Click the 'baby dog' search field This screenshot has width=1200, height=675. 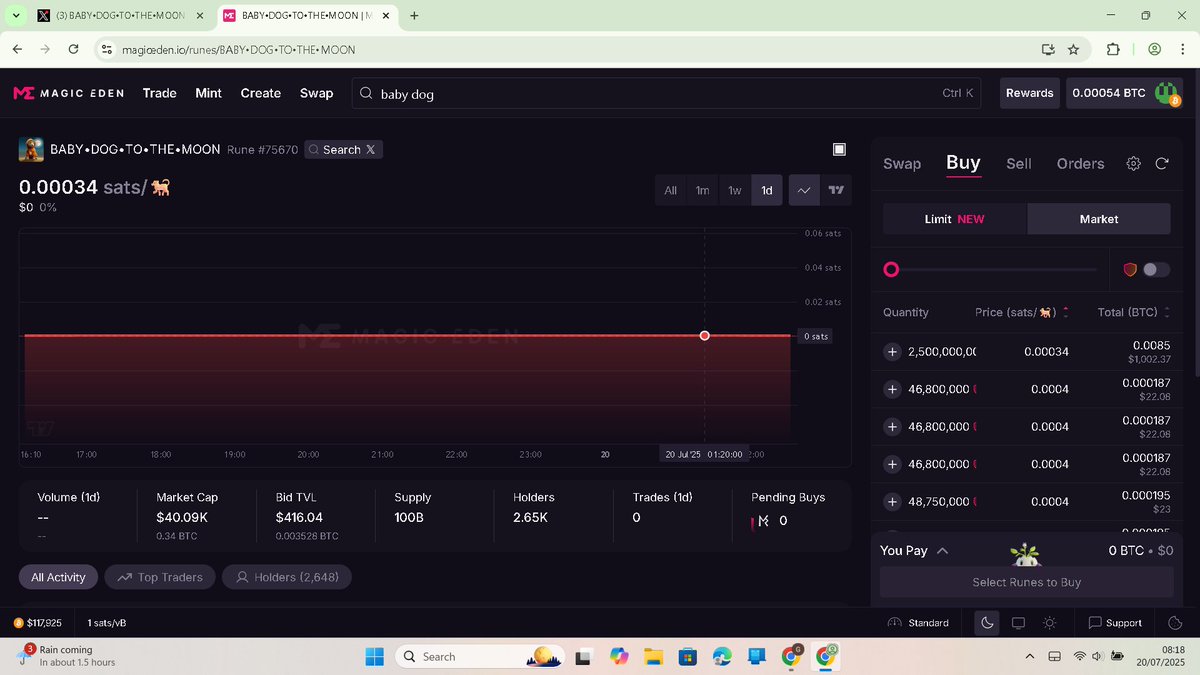[x=666, y=93]
